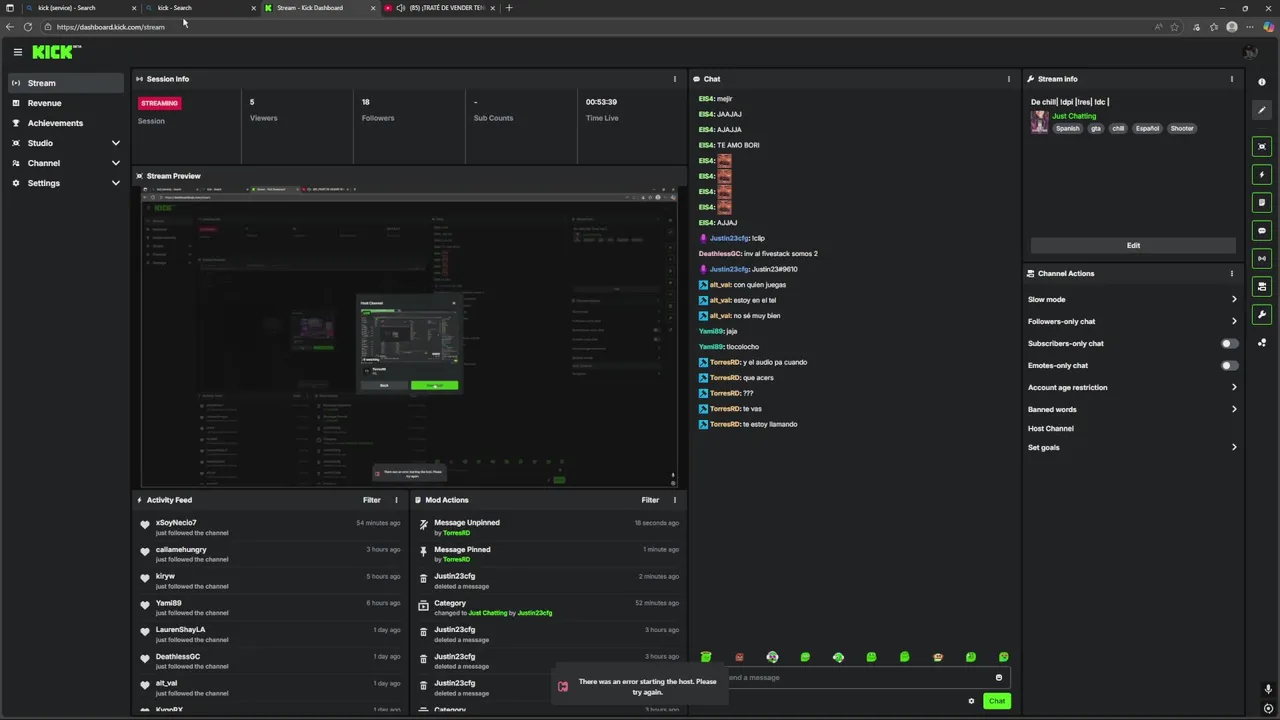
Task: Toggle the wrench stream info icon in right rail
Action: pos(1262,315)
